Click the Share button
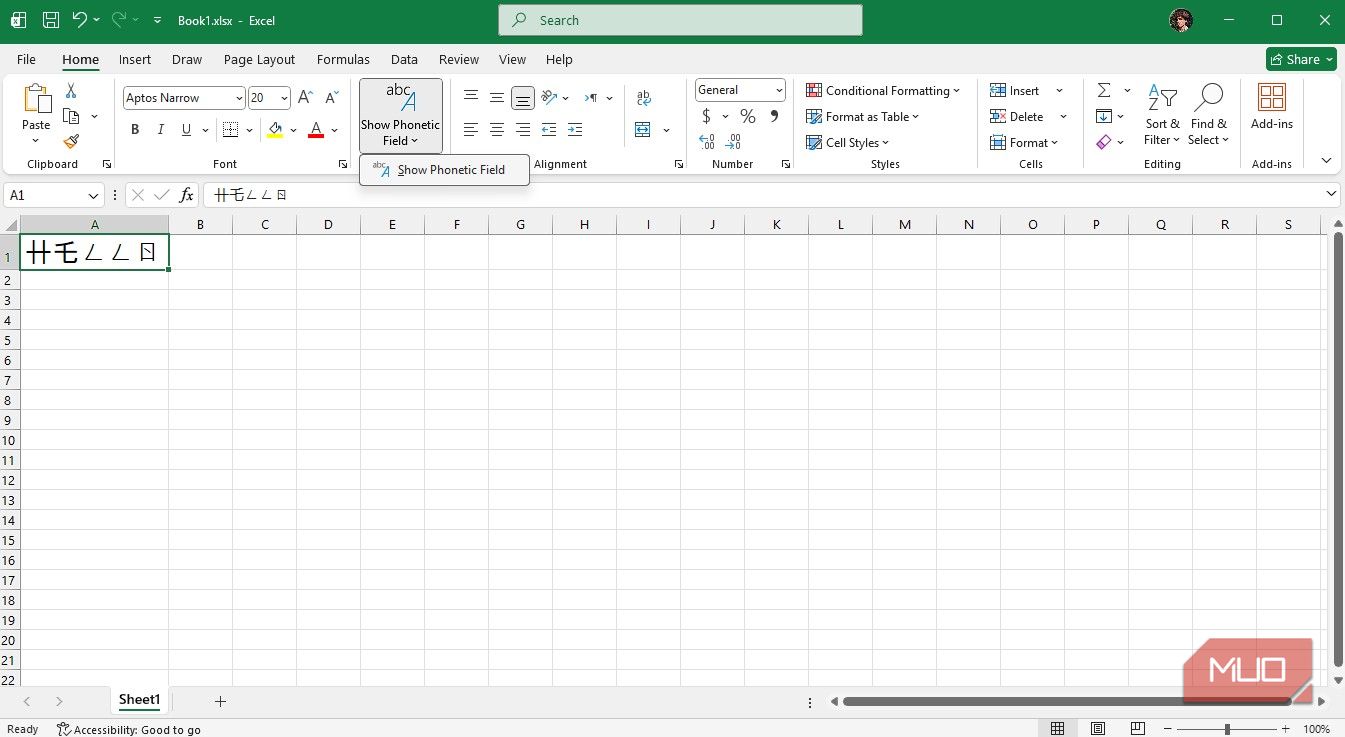The image size is (1345, 737). click(1301, 59)
